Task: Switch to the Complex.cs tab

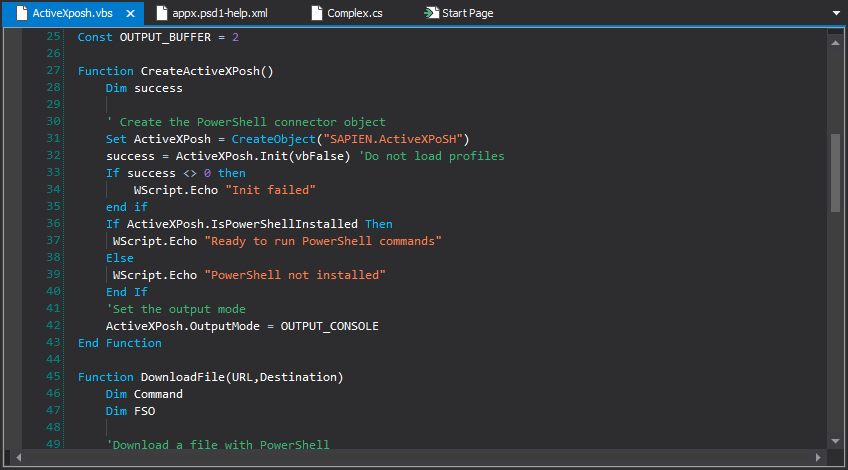Action: (x=355, y=13)
